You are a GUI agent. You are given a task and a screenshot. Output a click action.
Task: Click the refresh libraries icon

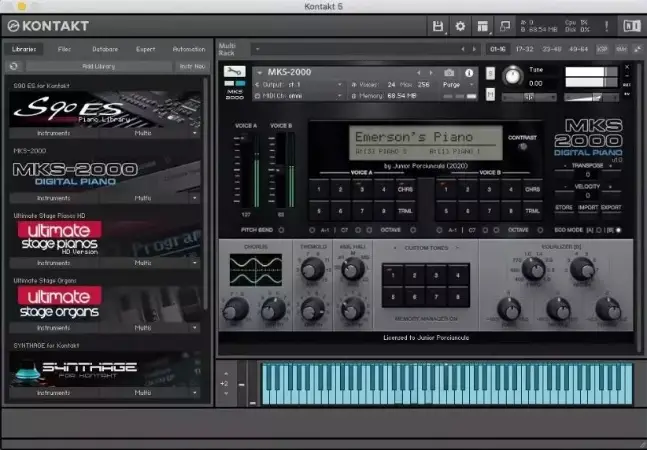[x=14, y=66]
